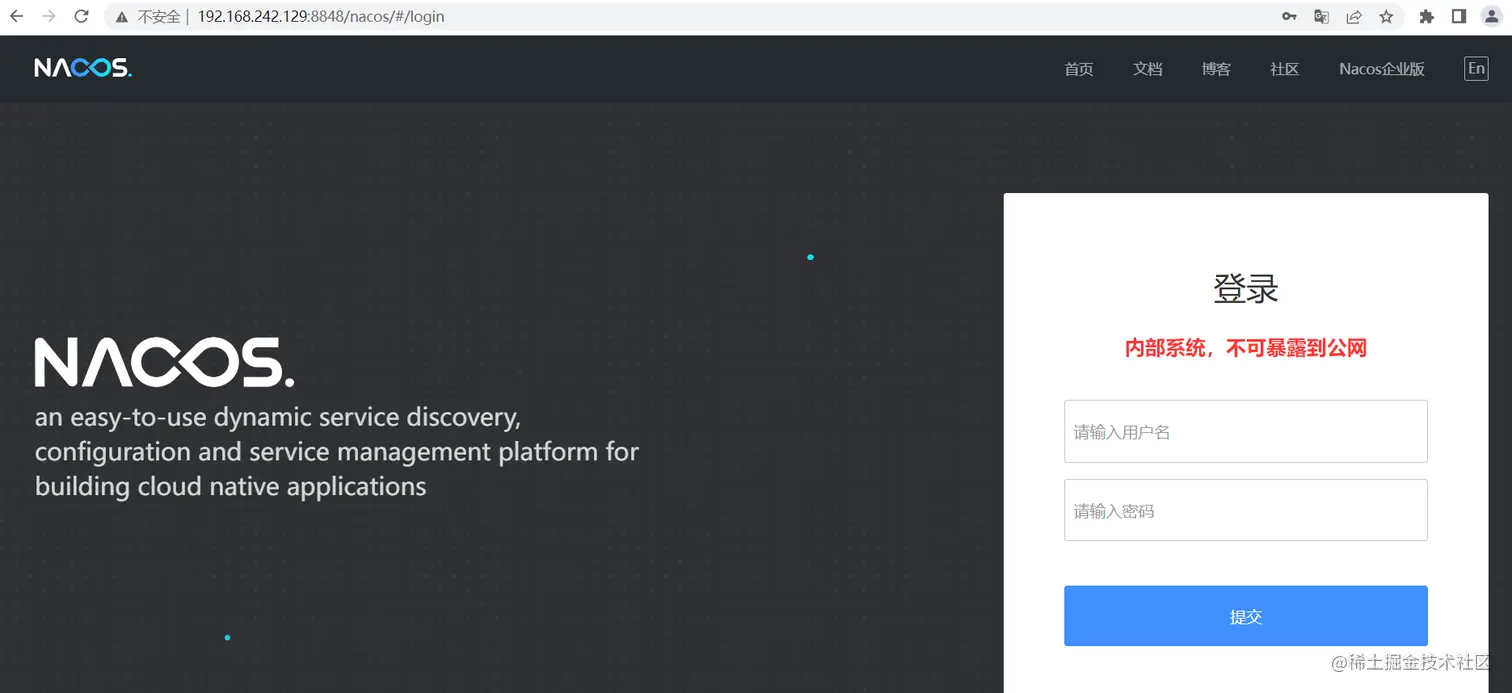Switch language with the En button
This screenshot has height=693, width=1512.
coord(1476,68)
